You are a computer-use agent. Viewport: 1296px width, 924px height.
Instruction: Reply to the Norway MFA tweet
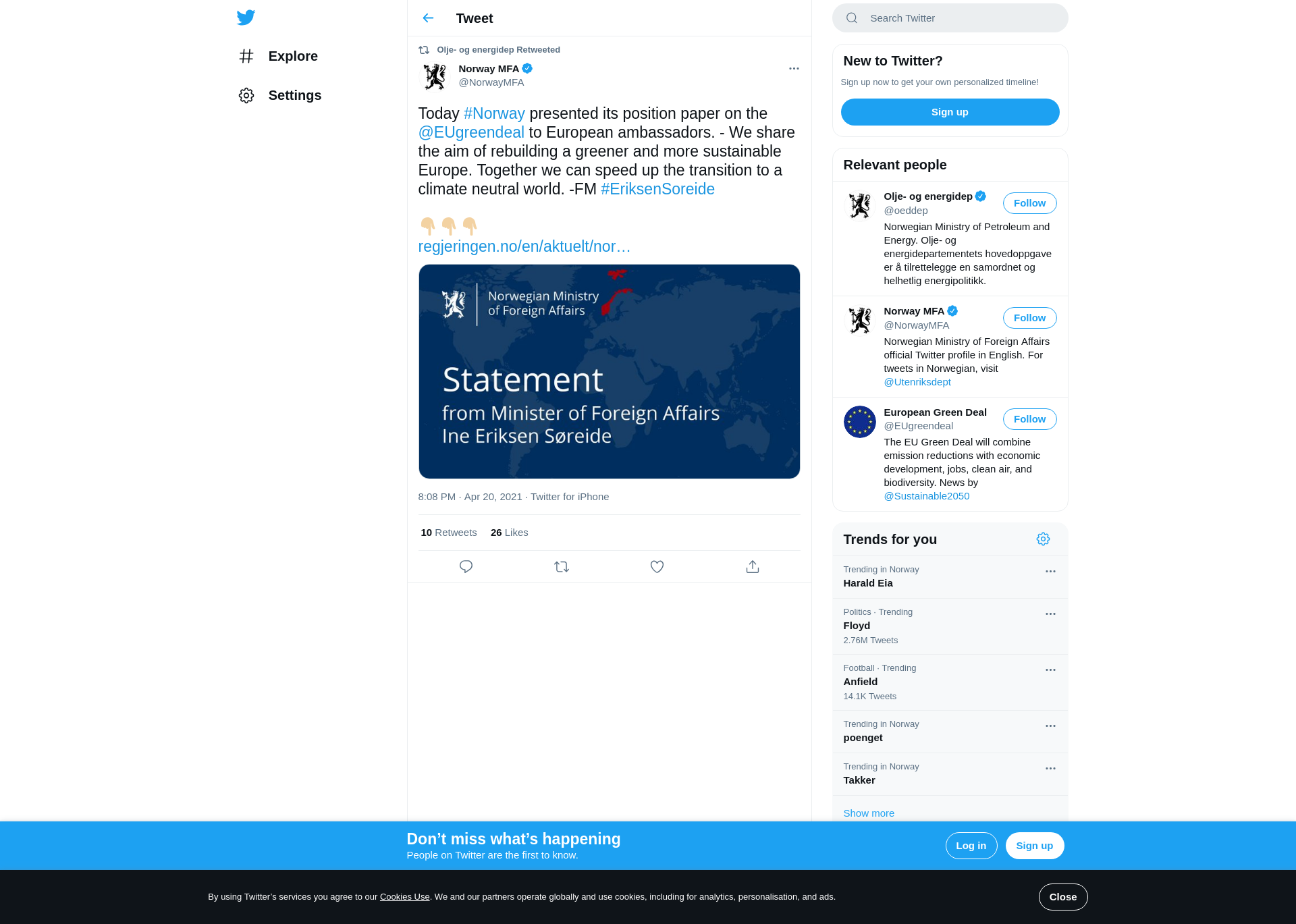pos(466,567)
